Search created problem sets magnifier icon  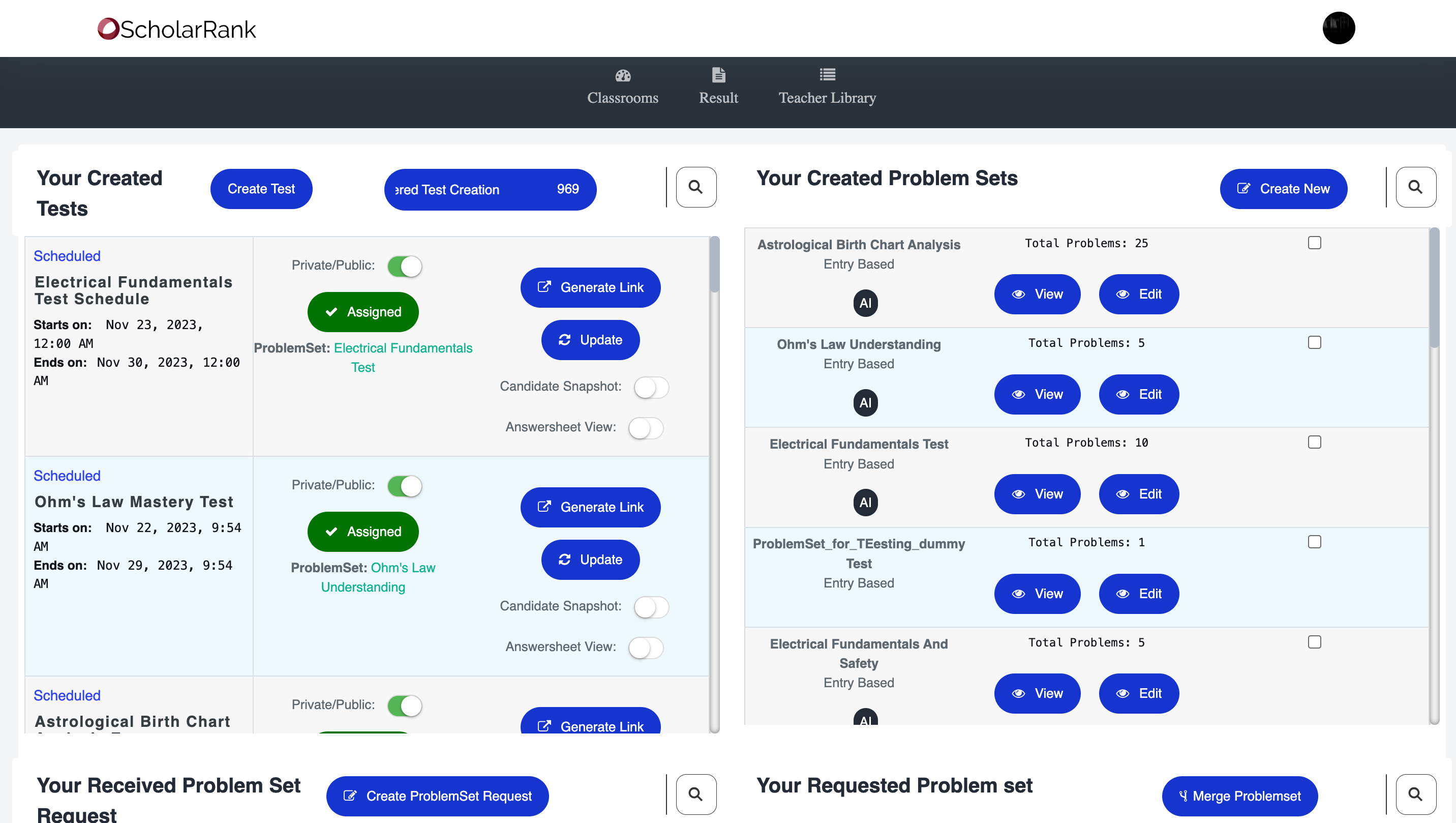point(1415,187)
